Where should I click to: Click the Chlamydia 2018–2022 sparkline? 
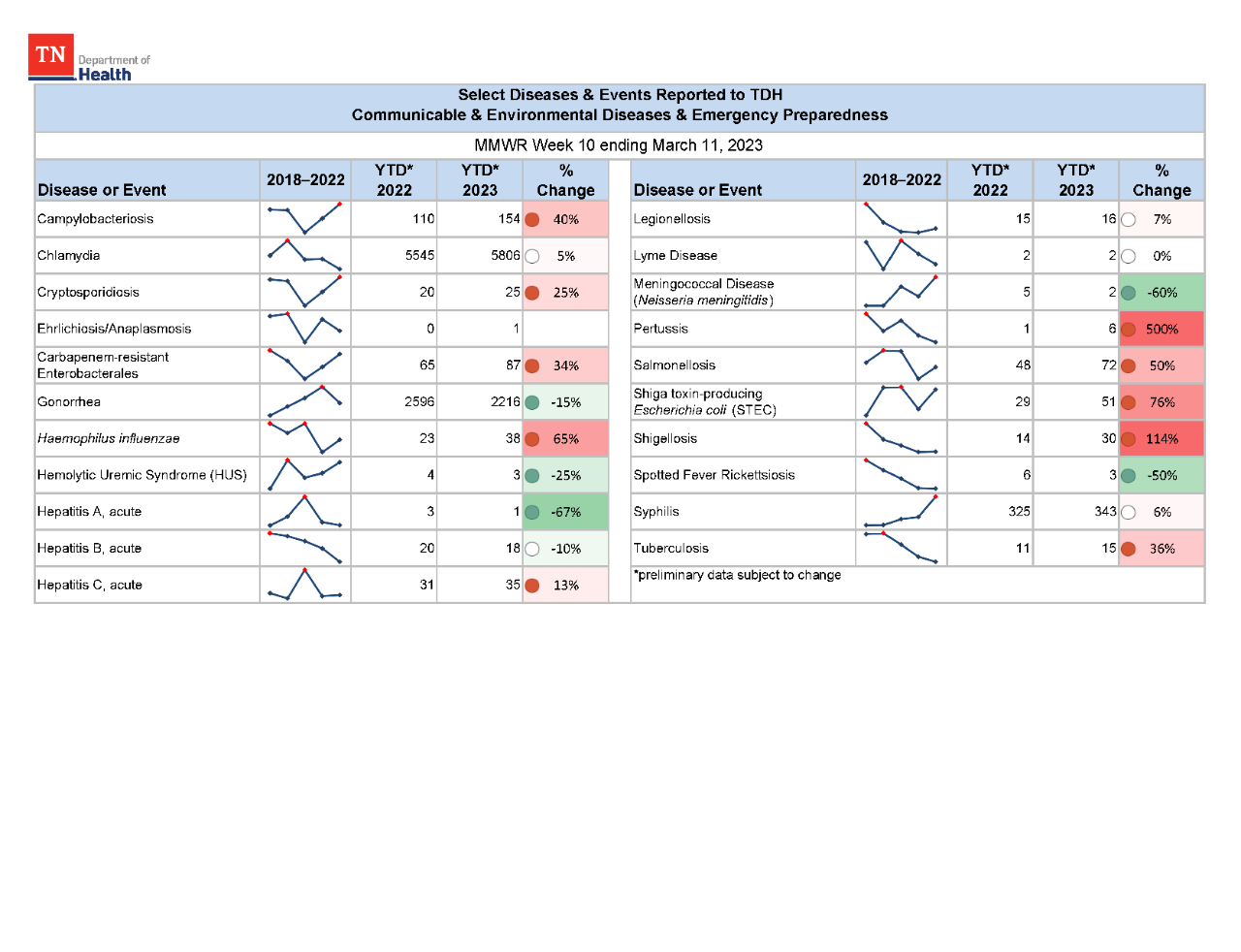304,255
